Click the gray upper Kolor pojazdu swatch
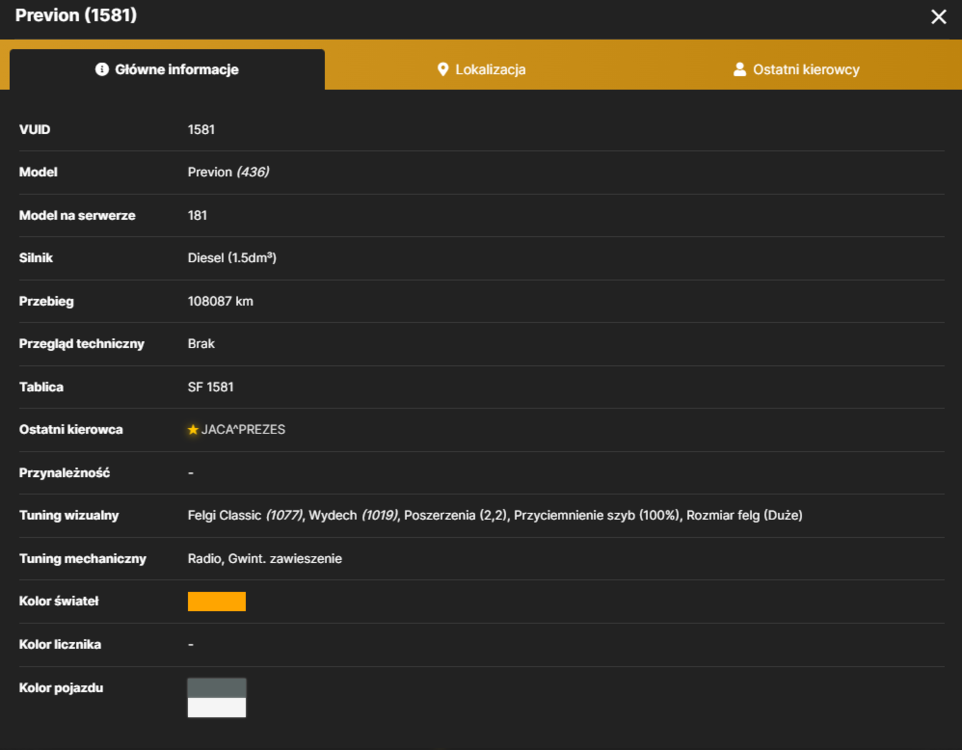The image size is (962, 750). click(217, 688)
